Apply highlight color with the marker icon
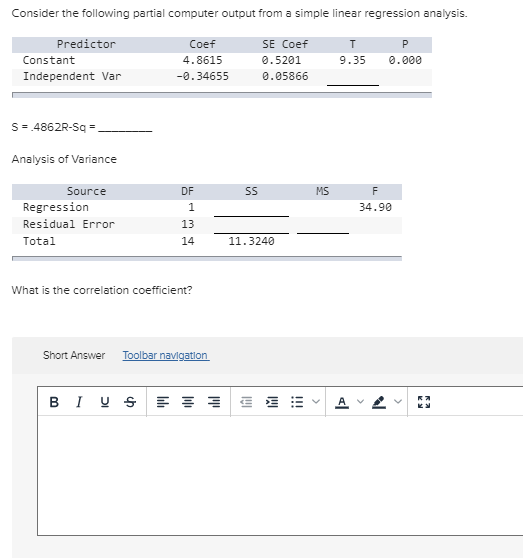This screenshot has width=523, height=558. (x=379, y=402)
